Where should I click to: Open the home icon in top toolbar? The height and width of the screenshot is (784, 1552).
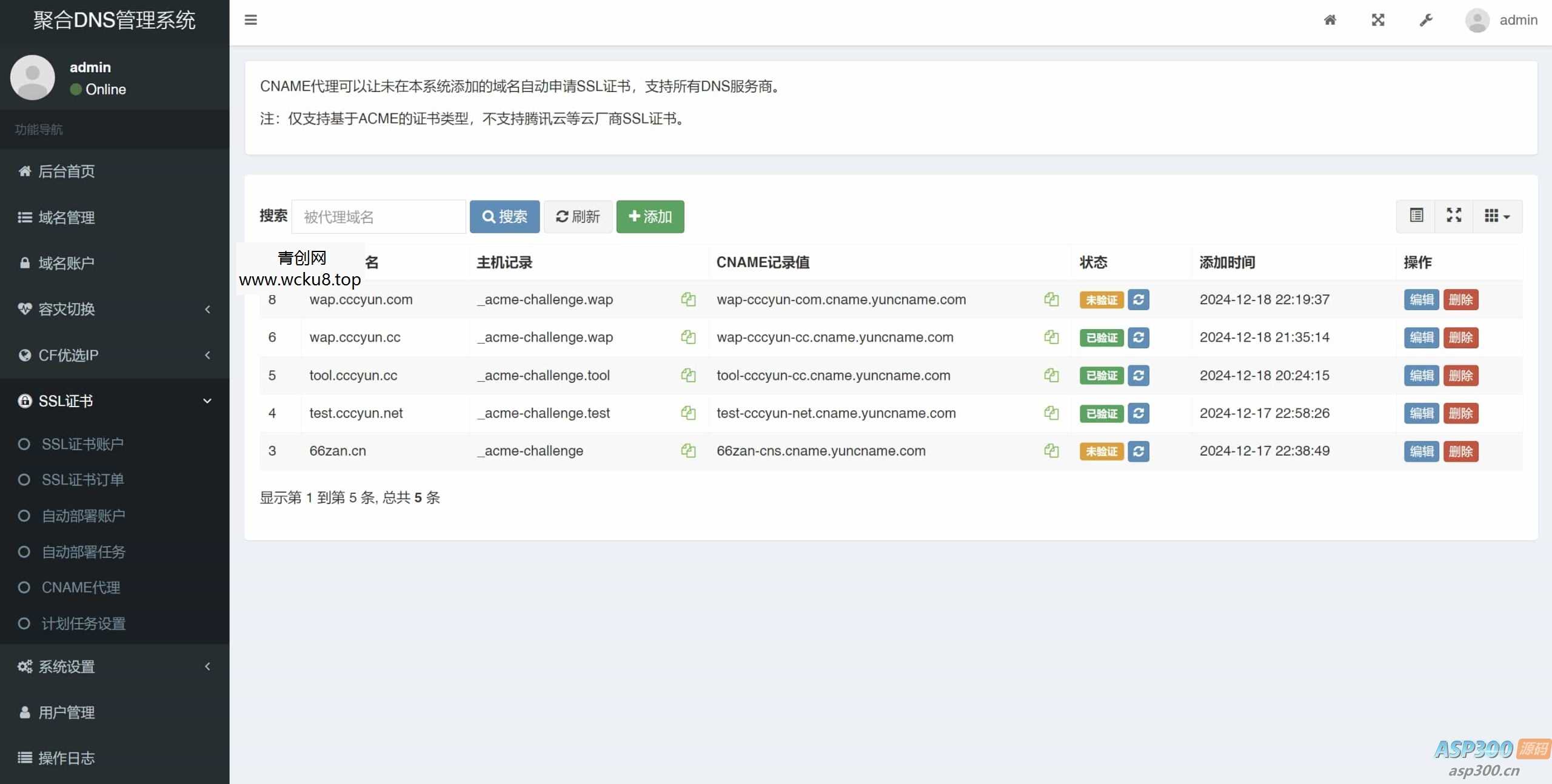click(x=1331, y=20)
